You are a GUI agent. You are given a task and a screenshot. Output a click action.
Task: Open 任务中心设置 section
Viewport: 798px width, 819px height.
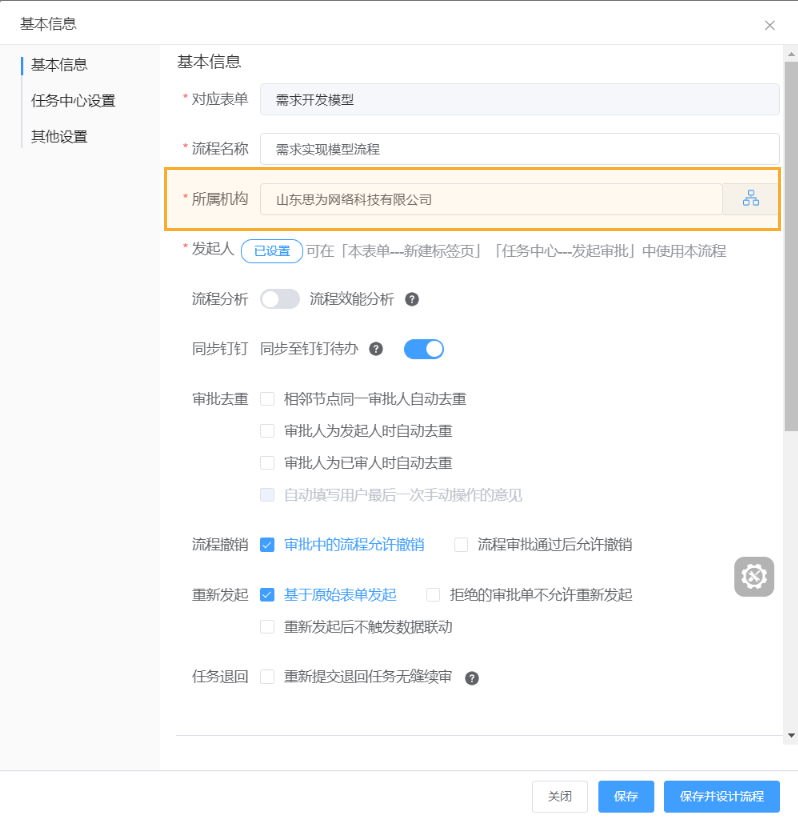73,100
